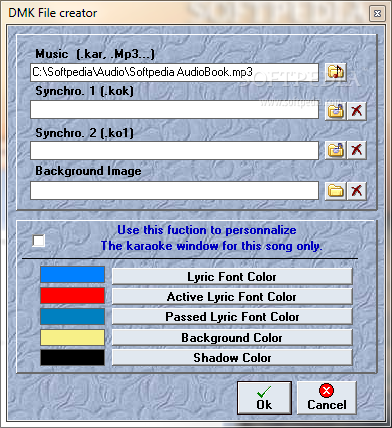This screenshot has height=428, width=392.
Task: Focus the Synchro. 2 (.ko1) input field
Action: [x=174, y=151]
